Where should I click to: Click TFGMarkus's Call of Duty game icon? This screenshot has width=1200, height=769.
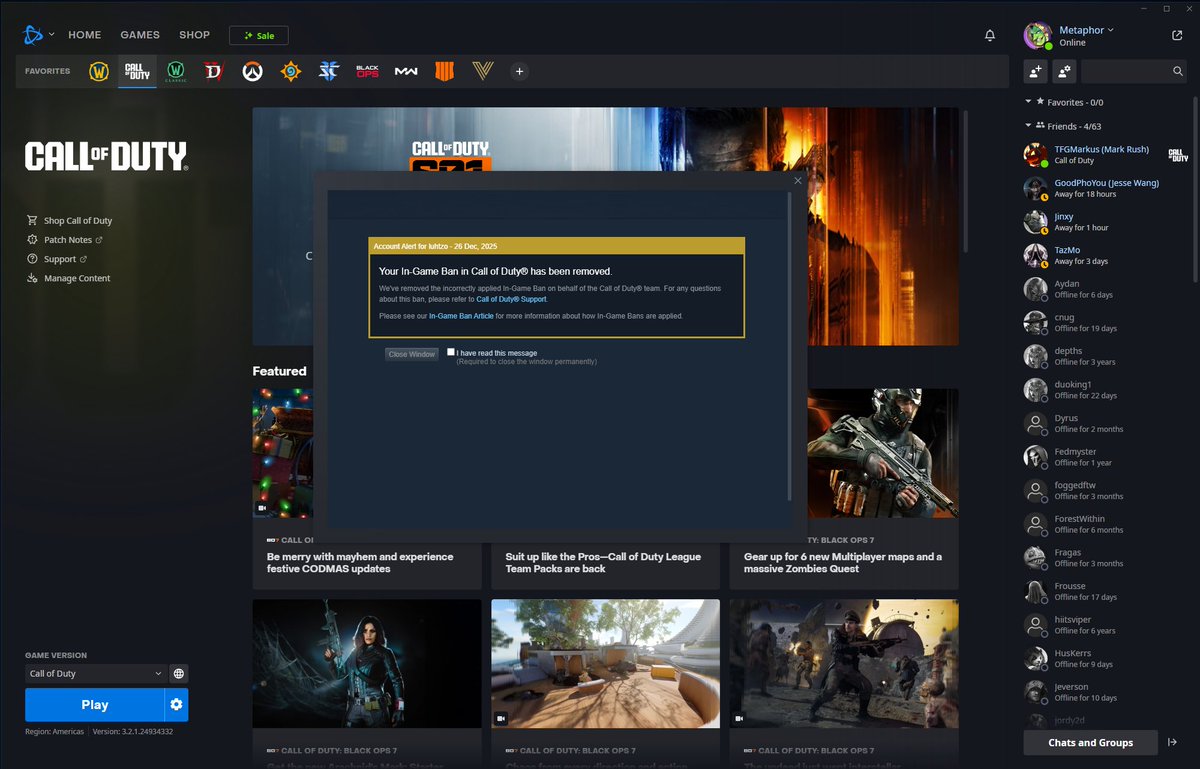click(x=1179, y=154)
